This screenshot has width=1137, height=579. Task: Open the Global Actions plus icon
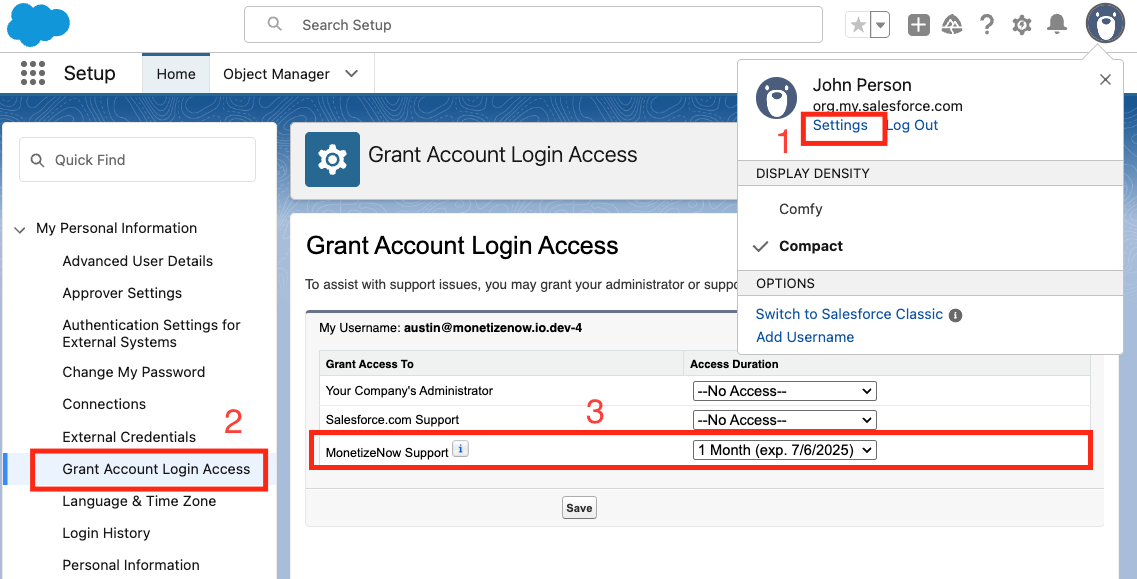pyautogui.click(x=919, y=25)
